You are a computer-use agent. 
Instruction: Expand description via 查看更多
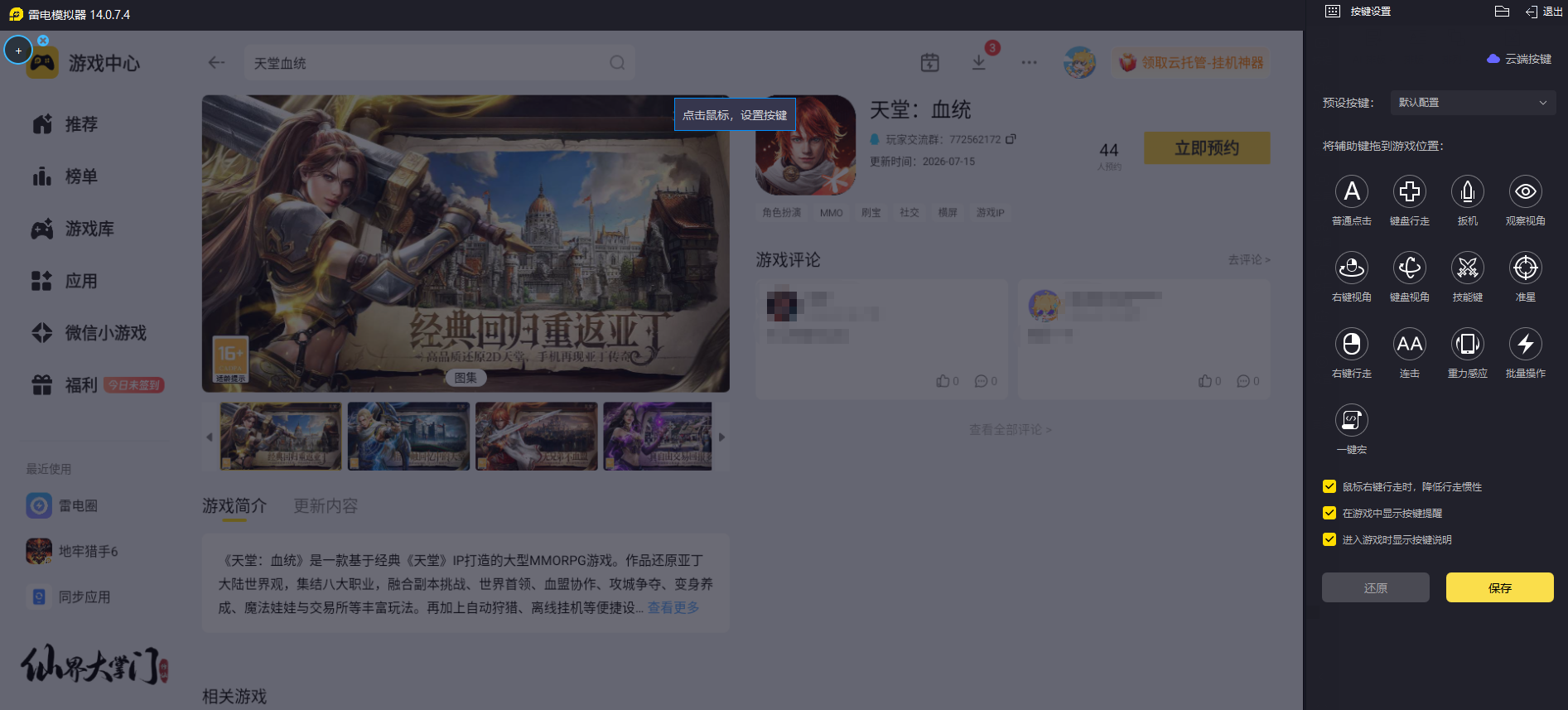[673, 608]
